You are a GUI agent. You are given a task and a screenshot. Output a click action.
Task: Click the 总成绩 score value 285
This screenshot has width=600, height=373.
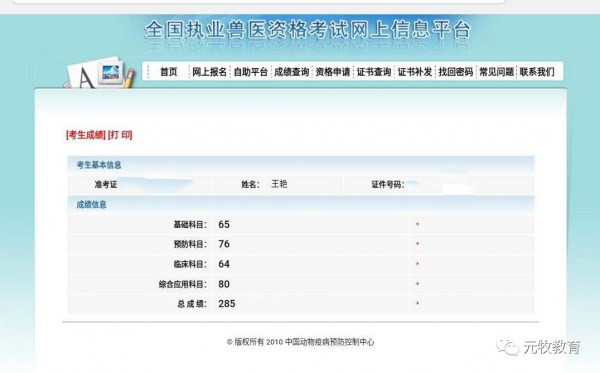[227, 304]
